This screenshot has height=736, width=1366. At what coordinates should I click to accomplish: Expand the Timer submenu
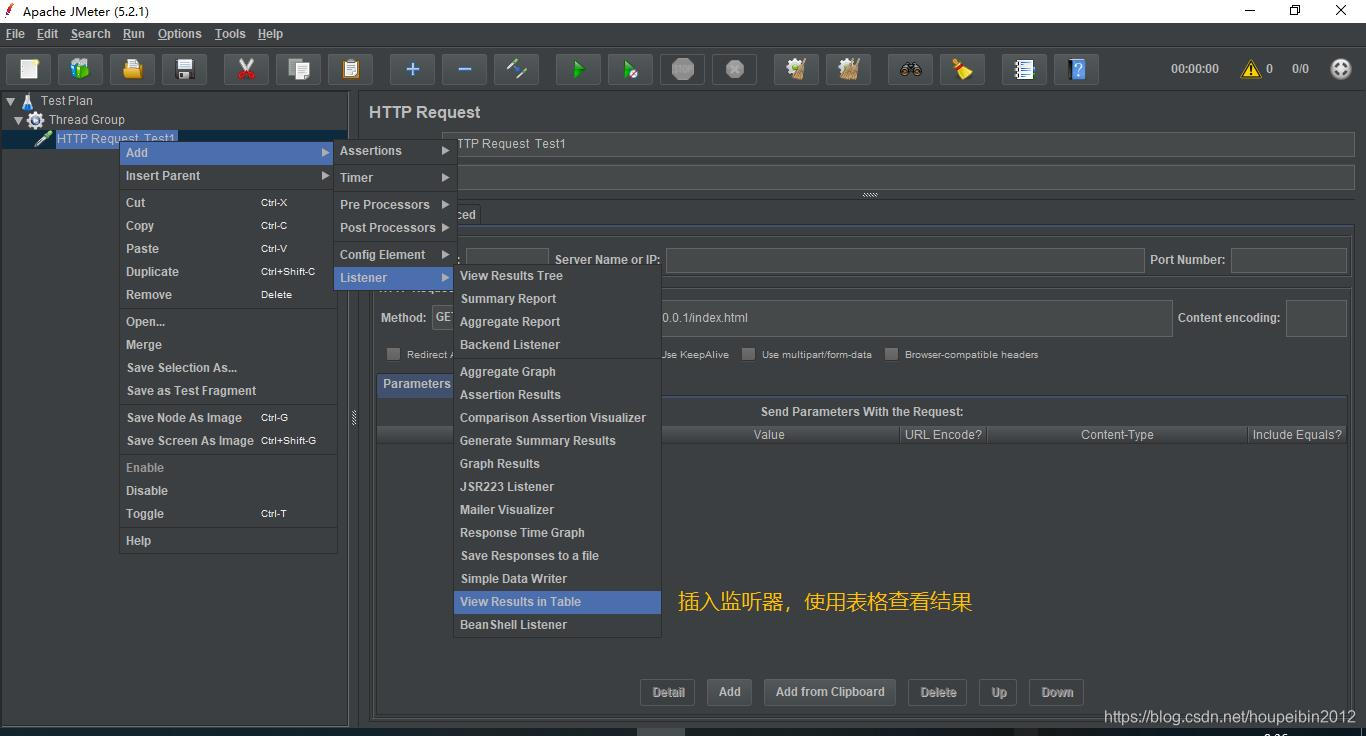pos(395,178)
